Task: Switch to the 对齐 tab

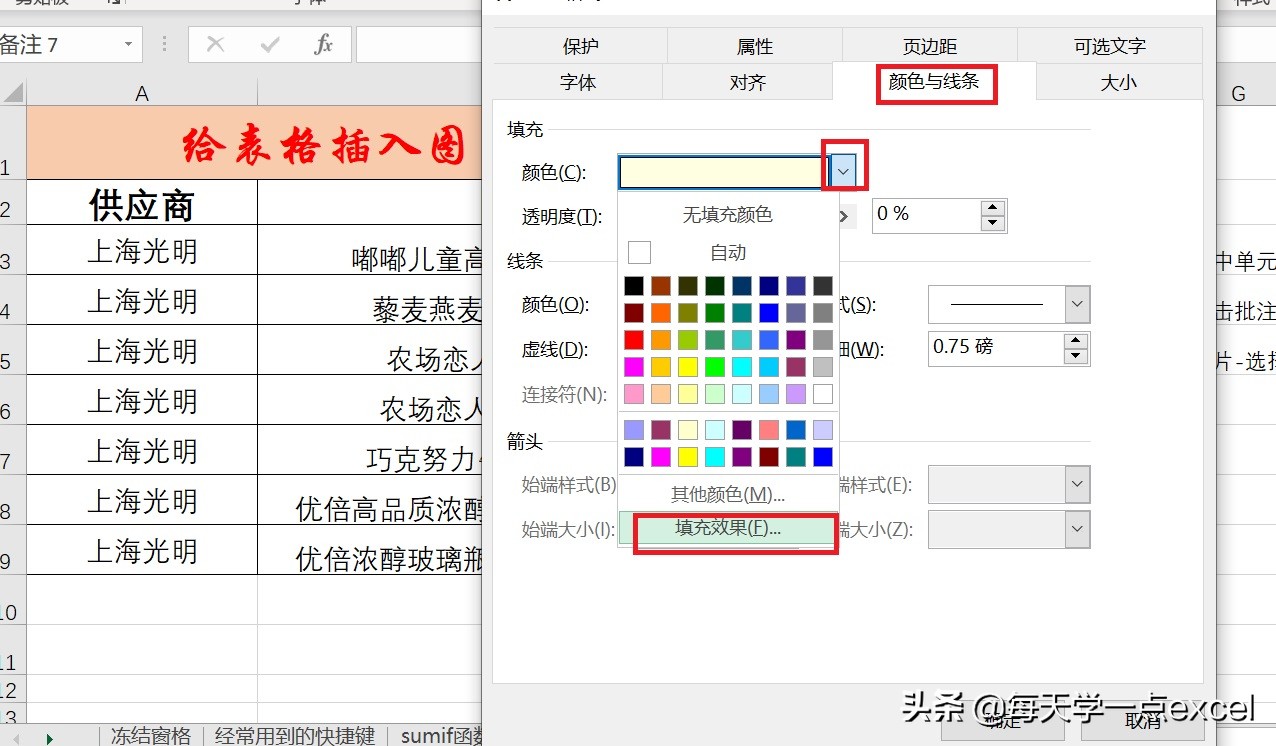Action: click(x=748, y=82)
